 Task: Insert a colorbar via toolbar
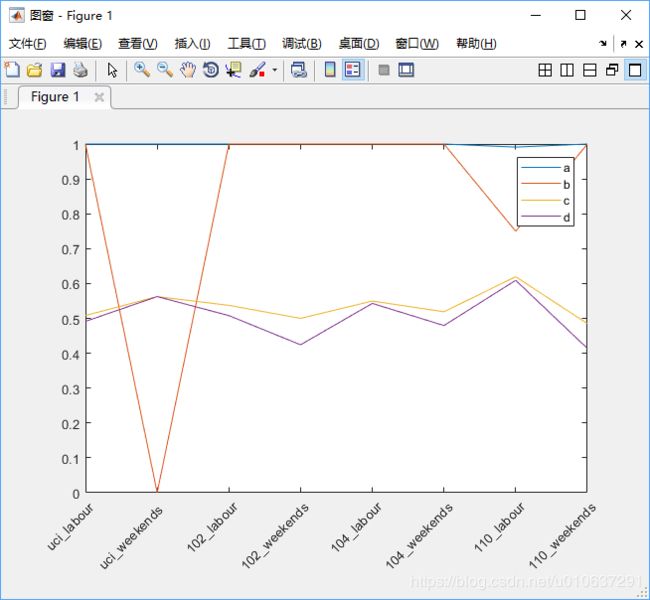330,70
